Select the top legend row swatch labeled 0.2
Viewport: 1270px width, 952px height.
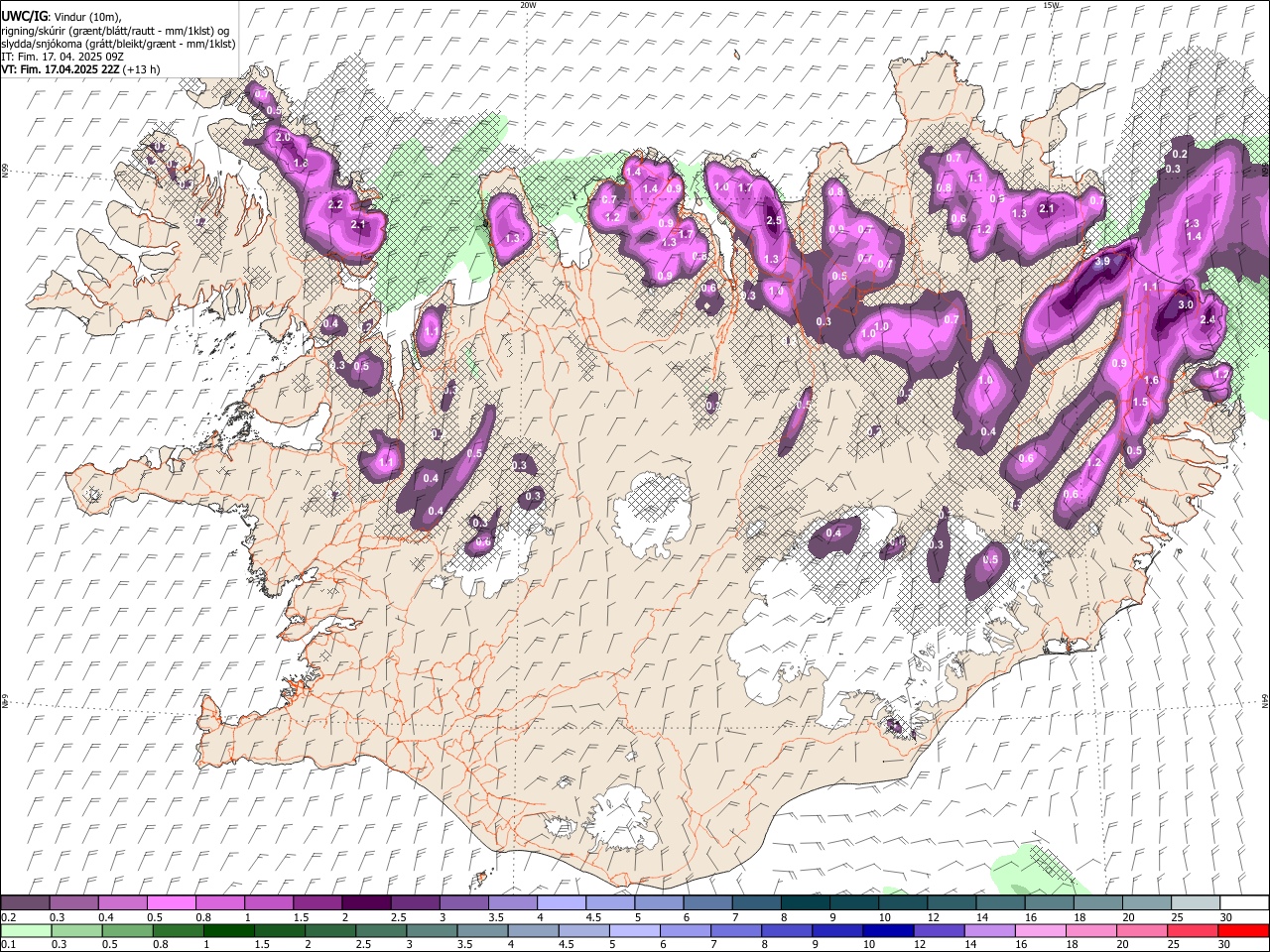tap(25, 903)
